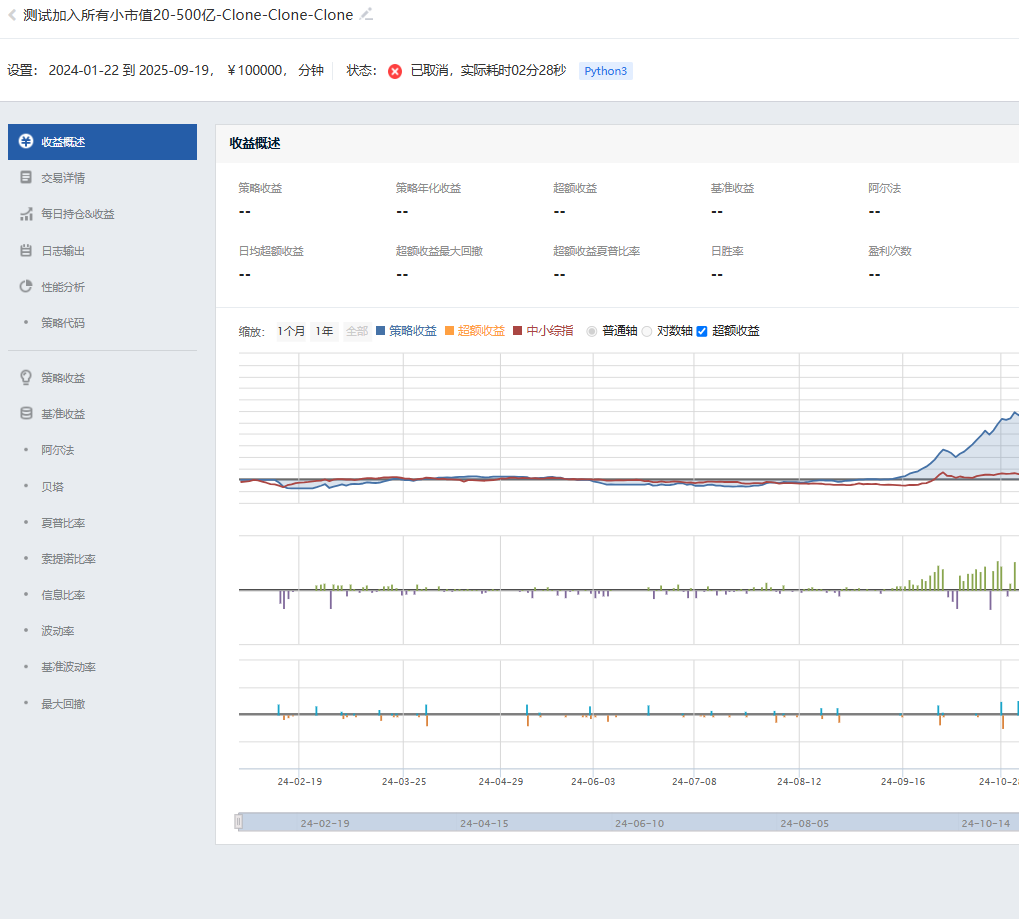The height and width of the screenshot is (919, 1019).
Task: Click the 策略收益 lightbulb icon
Action: click(x=26, y=378)
